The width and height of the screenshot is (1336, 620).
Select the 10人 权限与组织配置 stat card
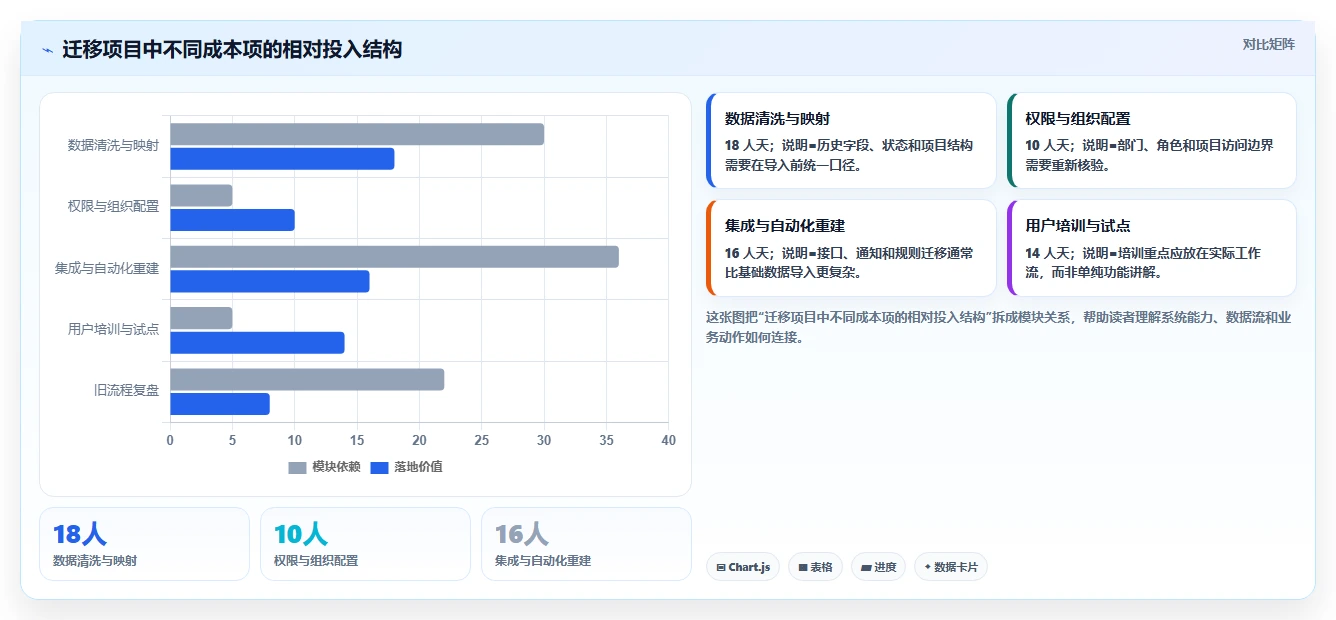365,544
